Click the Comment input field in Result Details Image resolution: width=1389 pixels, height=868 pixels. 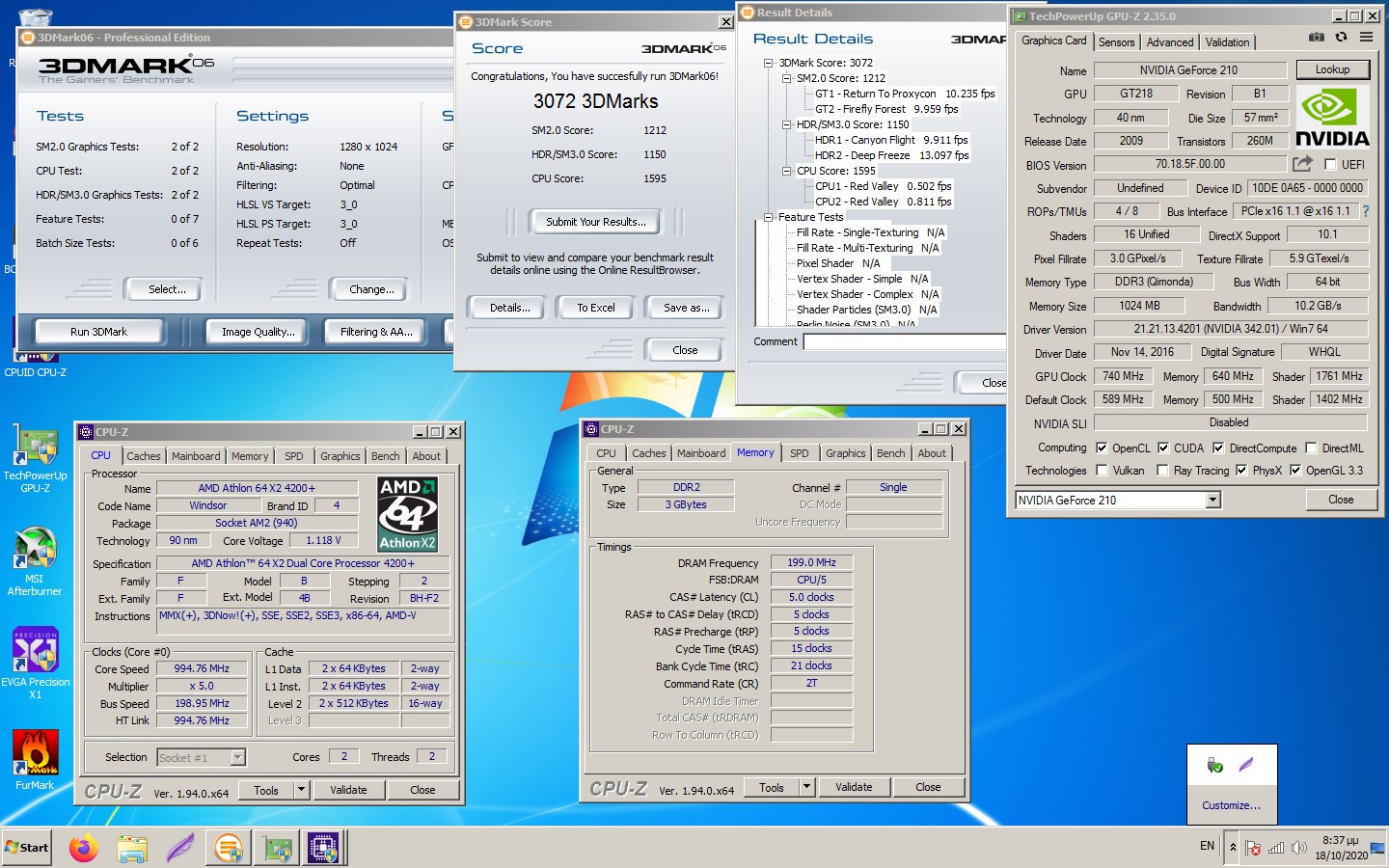coord(905,341)
